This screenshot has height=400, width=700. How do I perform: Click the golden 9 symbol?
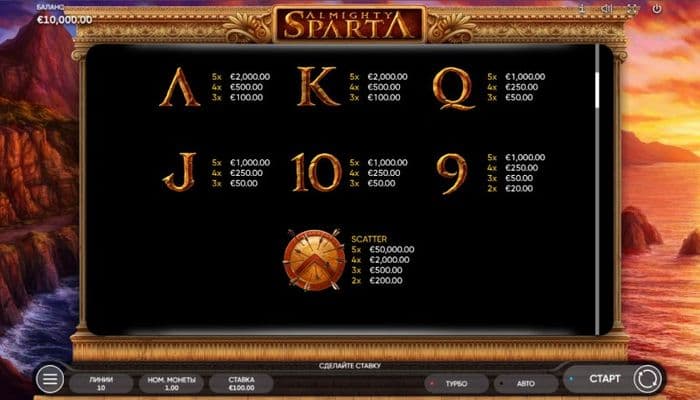click(x=452, y=174)
